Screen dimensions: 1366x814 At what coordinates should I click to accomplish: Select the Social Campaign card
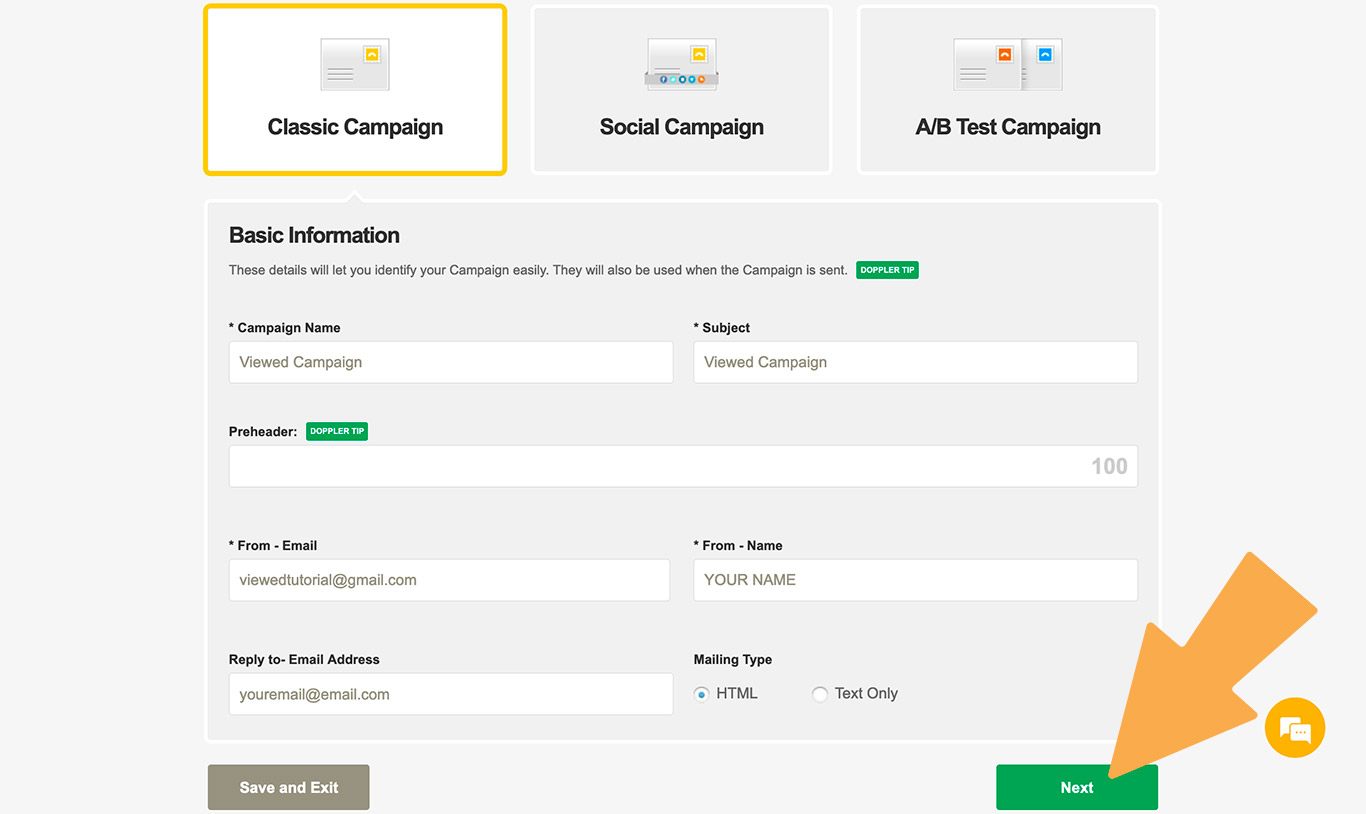(x=681, y=90)
